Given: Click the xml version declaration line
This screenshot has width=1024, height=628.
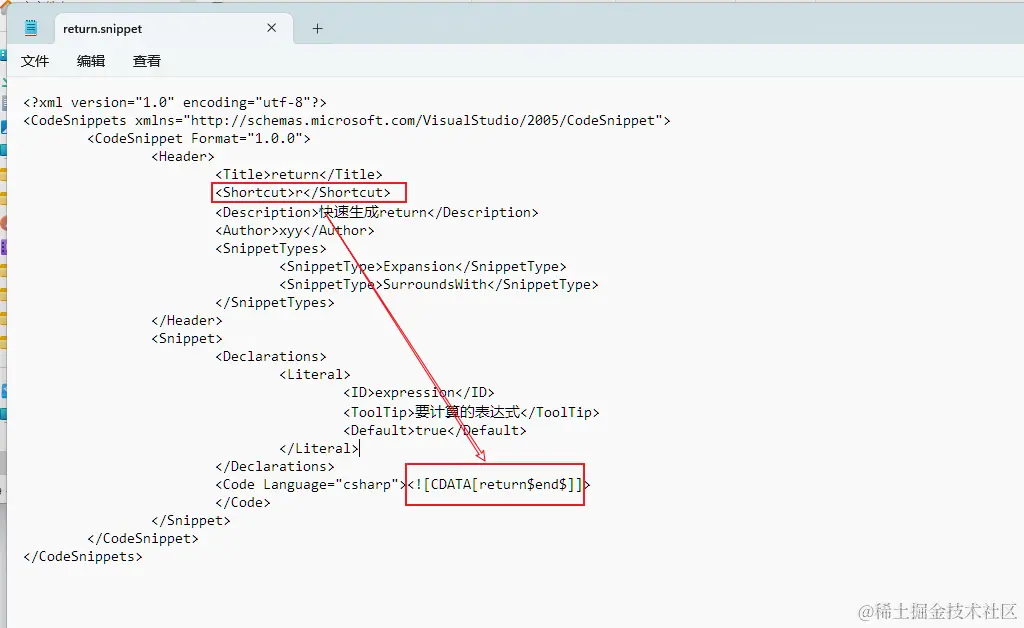Looking at the screenshot, I should pyautogui.click(x=174, y=102).
